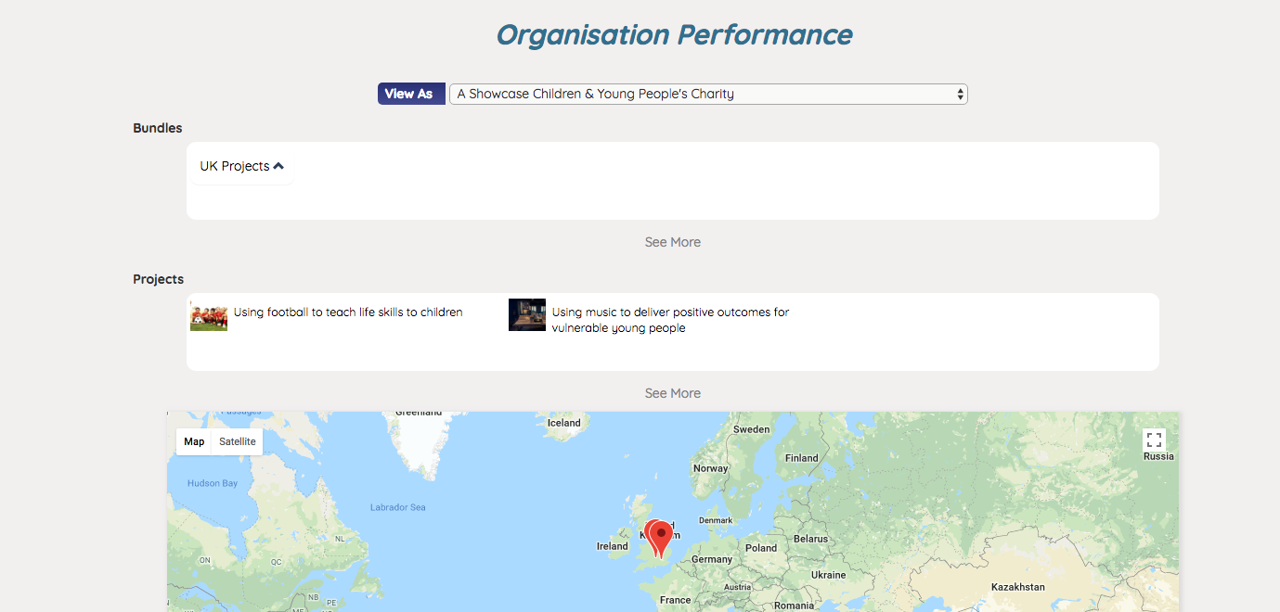Click the Greenland label on map
The width and height of the screenshot is (1280, 612).
point(419,413)
